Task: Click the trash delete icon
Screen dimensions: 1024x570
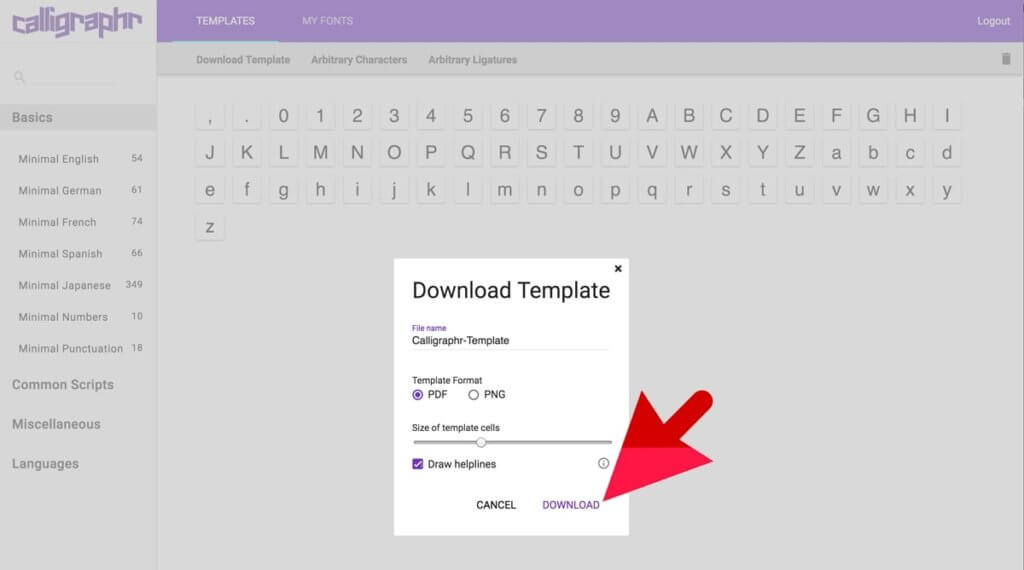Action: (x=1006, y=59)
